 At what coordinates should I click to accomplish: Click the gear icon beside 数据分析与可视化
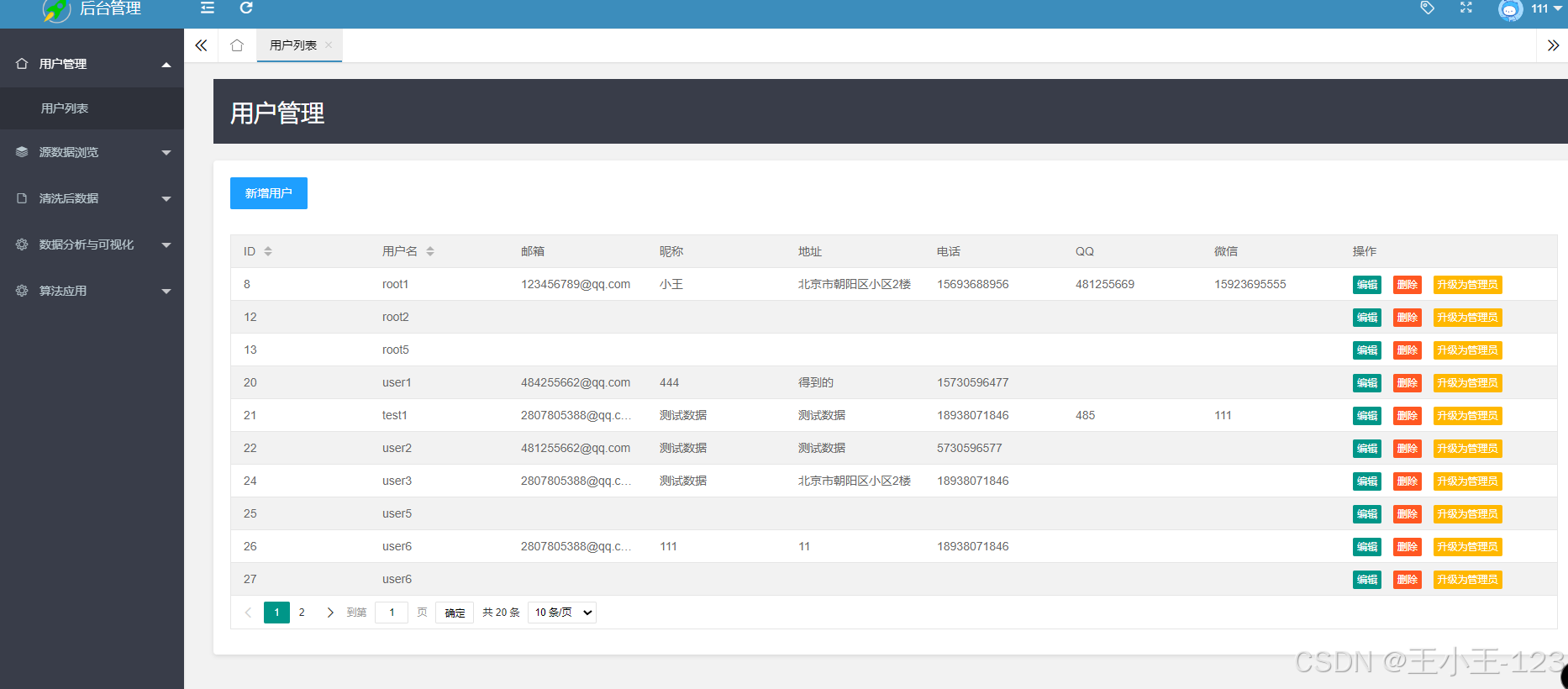pyautogui.click(x=22, y=245)
